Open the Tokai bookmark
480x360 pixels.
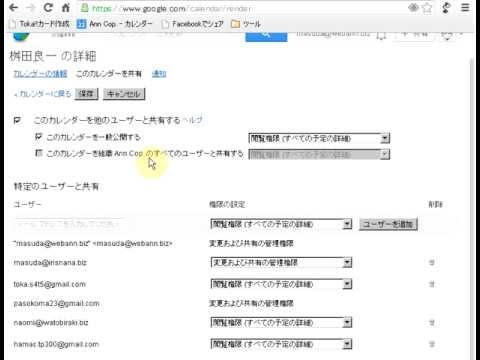[40, 24]
